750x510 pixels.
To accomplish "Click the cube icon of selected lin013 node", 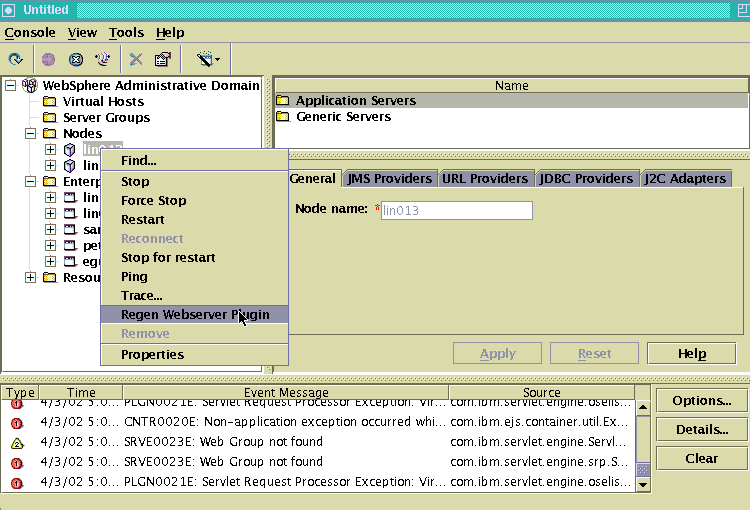I will (x=69, y=150).
